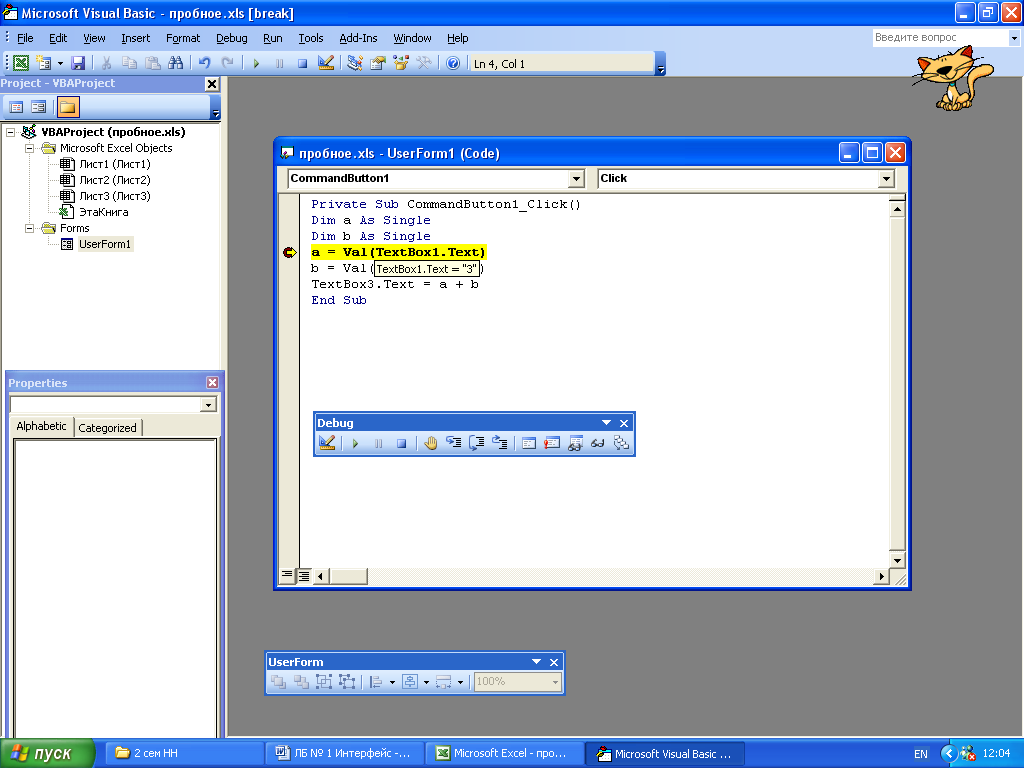Switch to Microsoft Excel taskbar button

(x=505, y=754)
